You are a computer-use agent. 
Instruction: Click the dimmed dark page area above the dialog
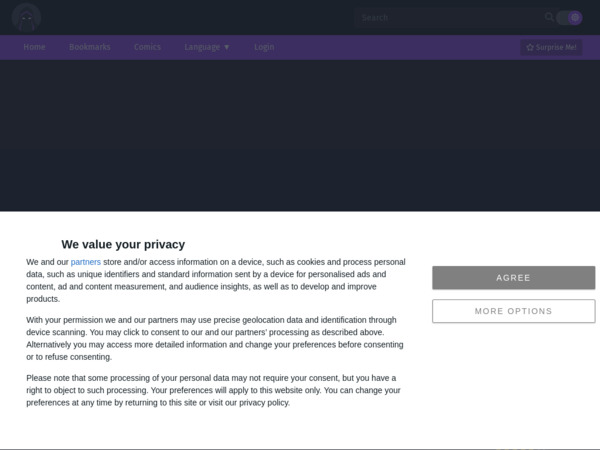(x=300, y=135)
